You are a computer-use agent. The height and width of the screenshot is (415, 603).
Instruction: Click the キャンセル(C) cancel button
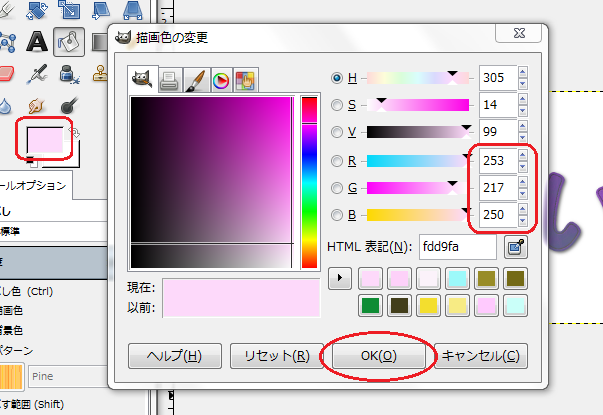[481, 356]
